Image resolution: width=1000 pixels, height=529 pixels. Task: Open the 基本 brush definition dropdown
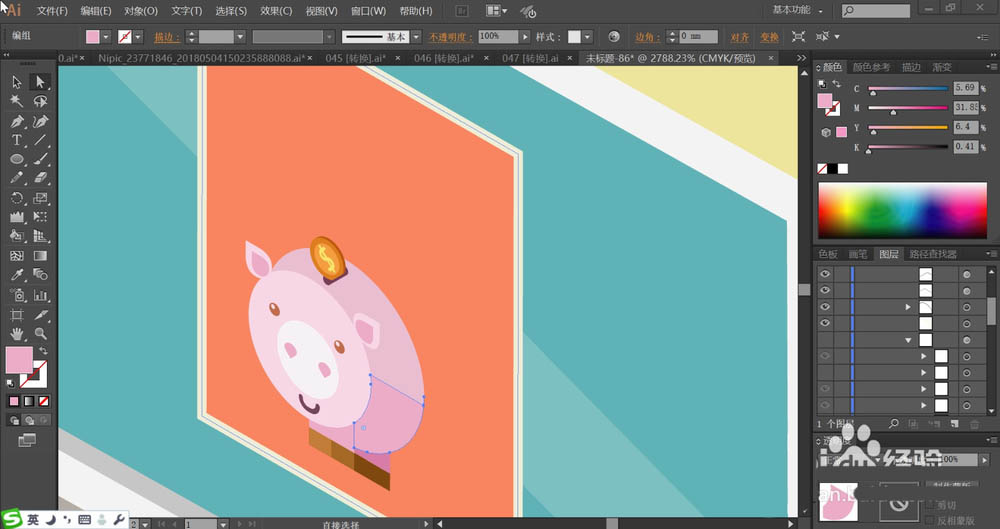pos(416,37)
